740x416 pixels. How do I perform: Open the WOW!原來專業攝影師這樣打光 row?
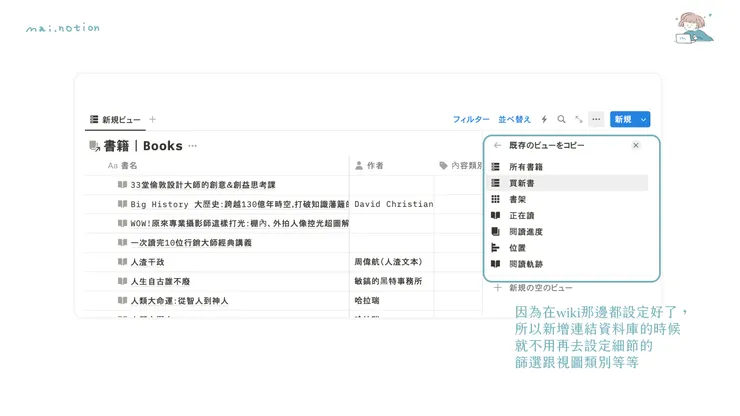(x=239, y=223)
